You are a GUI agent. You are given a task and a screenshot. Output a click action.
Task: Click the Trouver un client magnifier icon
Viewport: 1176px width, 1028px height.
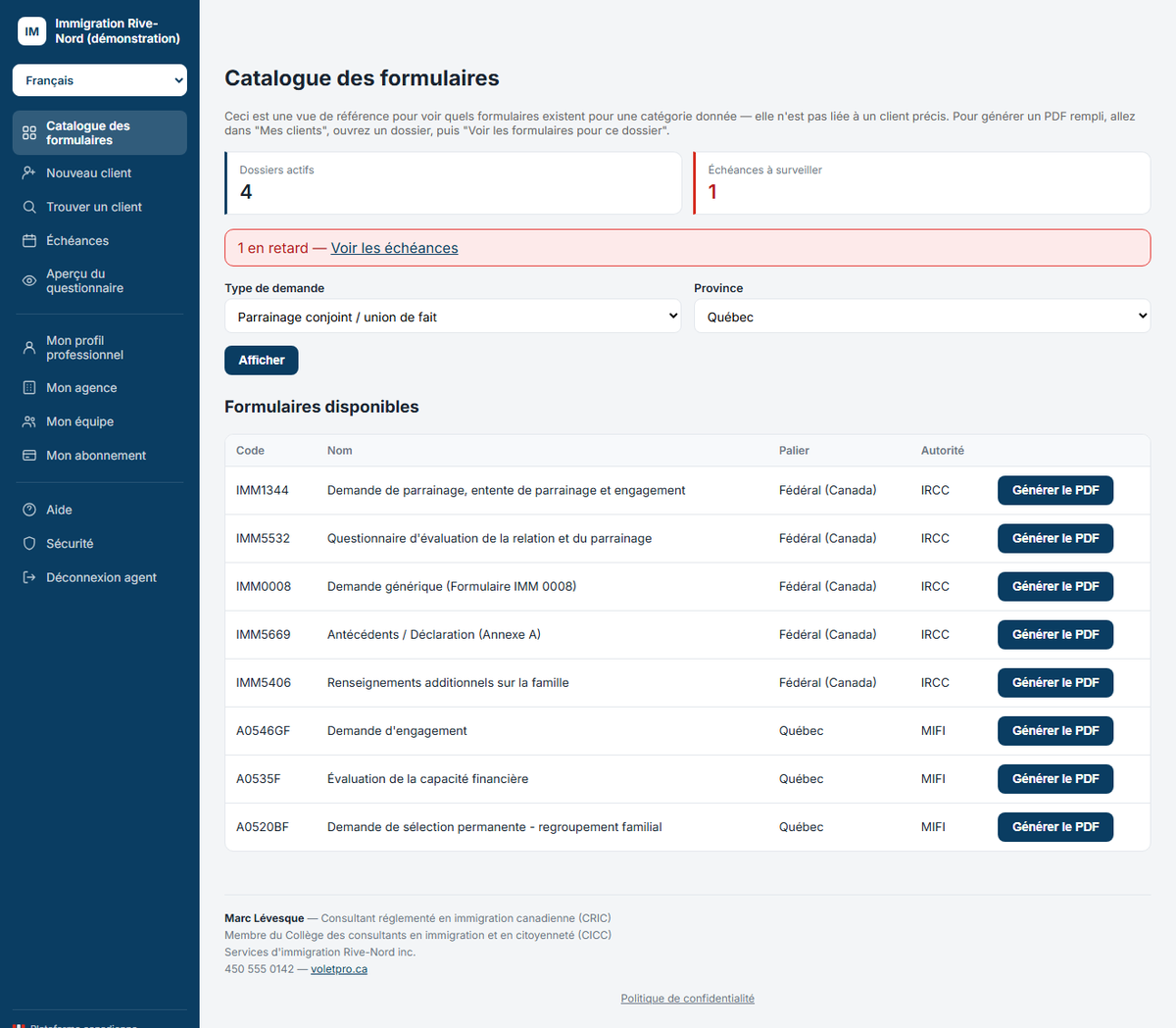(29, 207)
